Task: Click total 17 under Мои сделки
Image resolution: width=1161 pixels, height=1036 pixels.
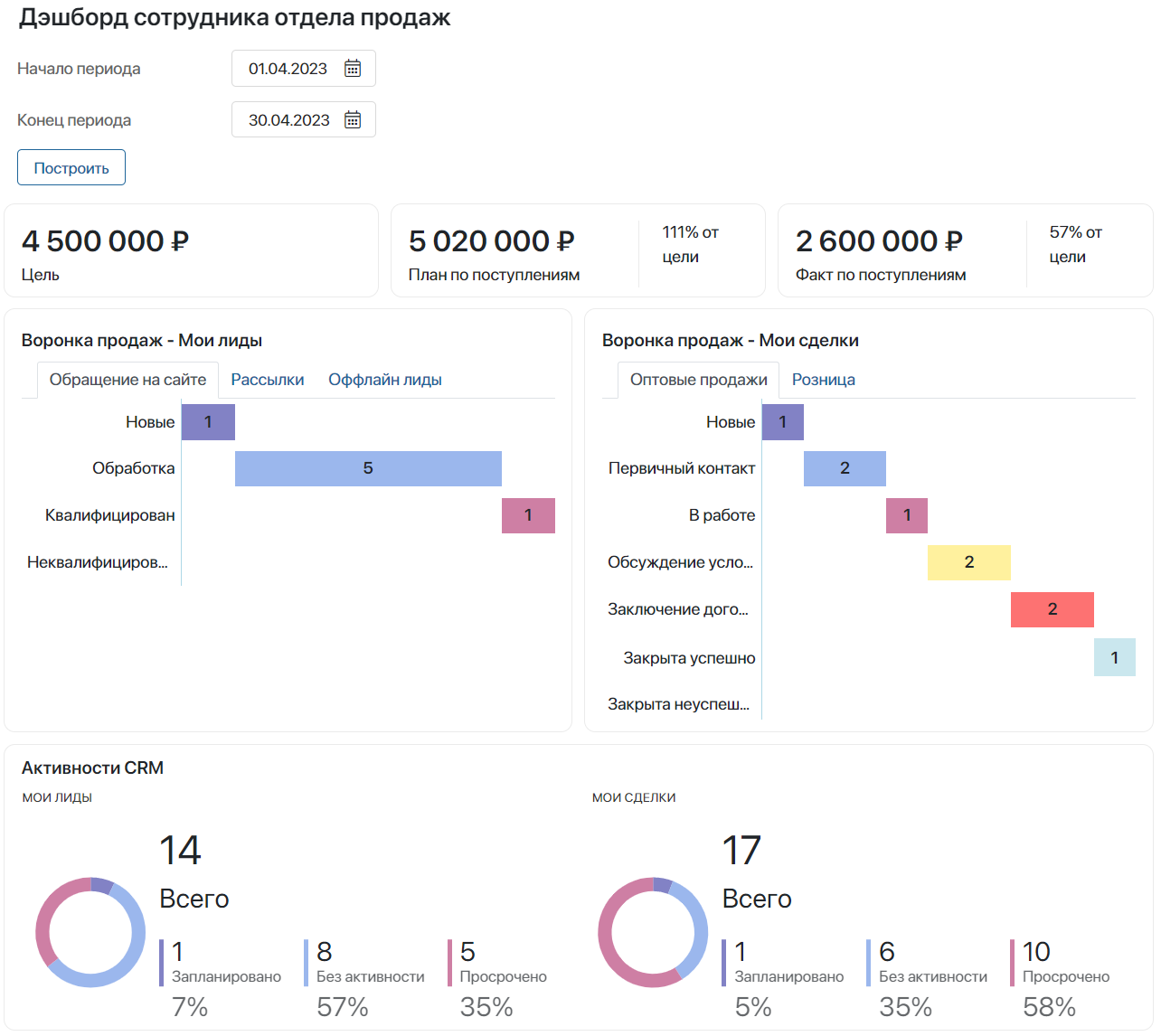Action: click(741, 851)
